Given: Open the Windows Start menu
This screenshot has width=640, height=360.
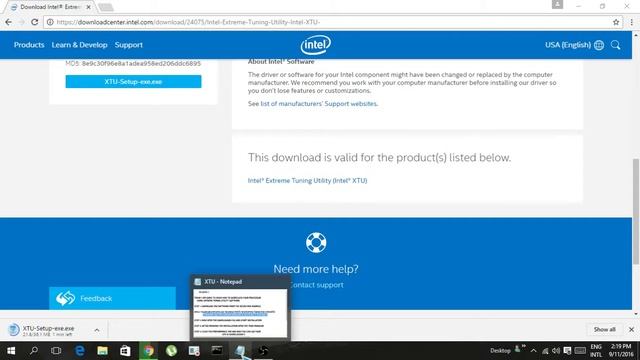Looking at the screenshot, I should [x=11, y=351].
